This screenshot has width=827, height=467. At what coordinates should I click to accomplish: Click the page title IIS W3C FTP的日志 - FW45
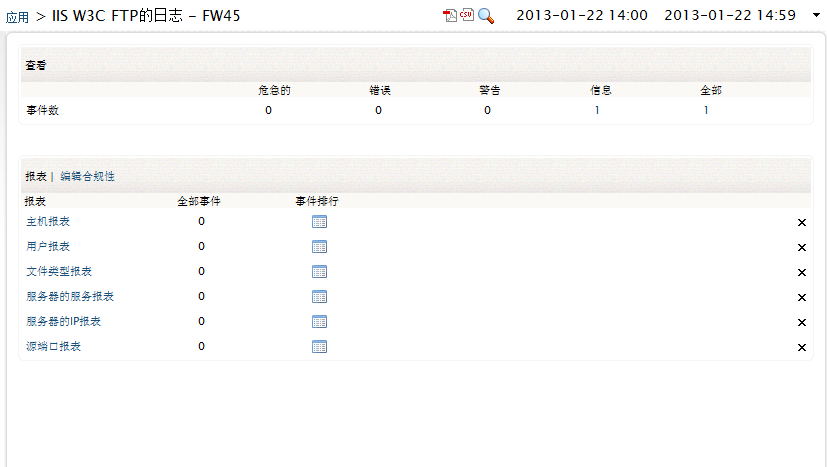(x=146, y=16)
